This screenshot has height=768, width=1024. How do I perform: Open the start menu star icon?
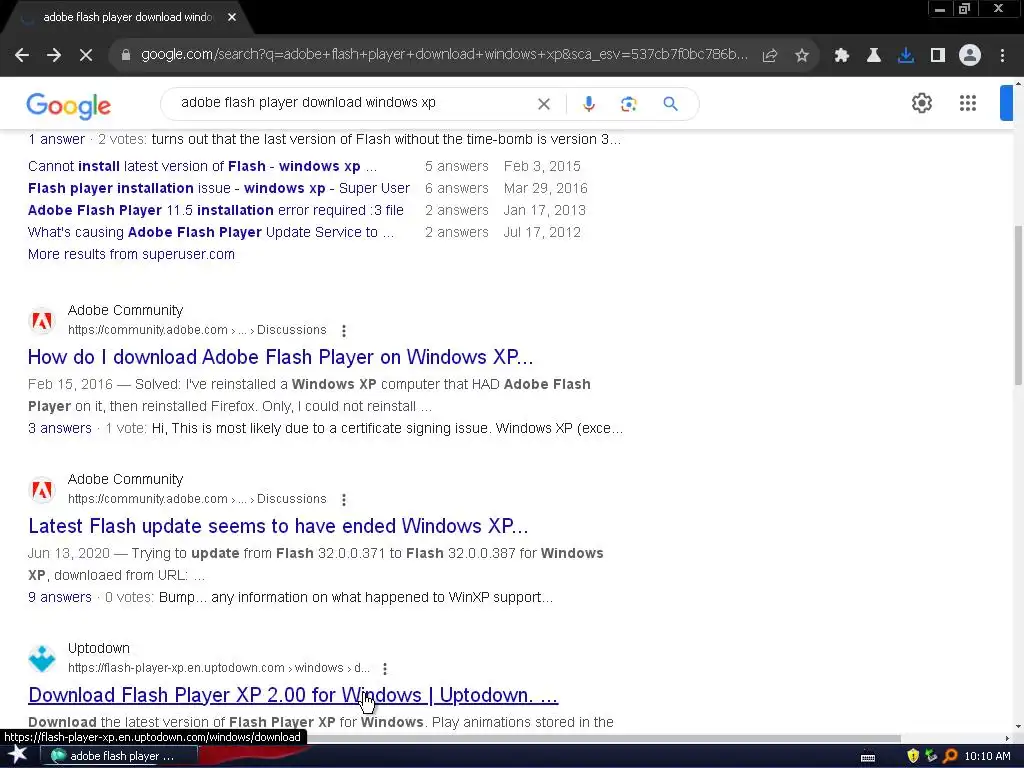coord(18,755)
